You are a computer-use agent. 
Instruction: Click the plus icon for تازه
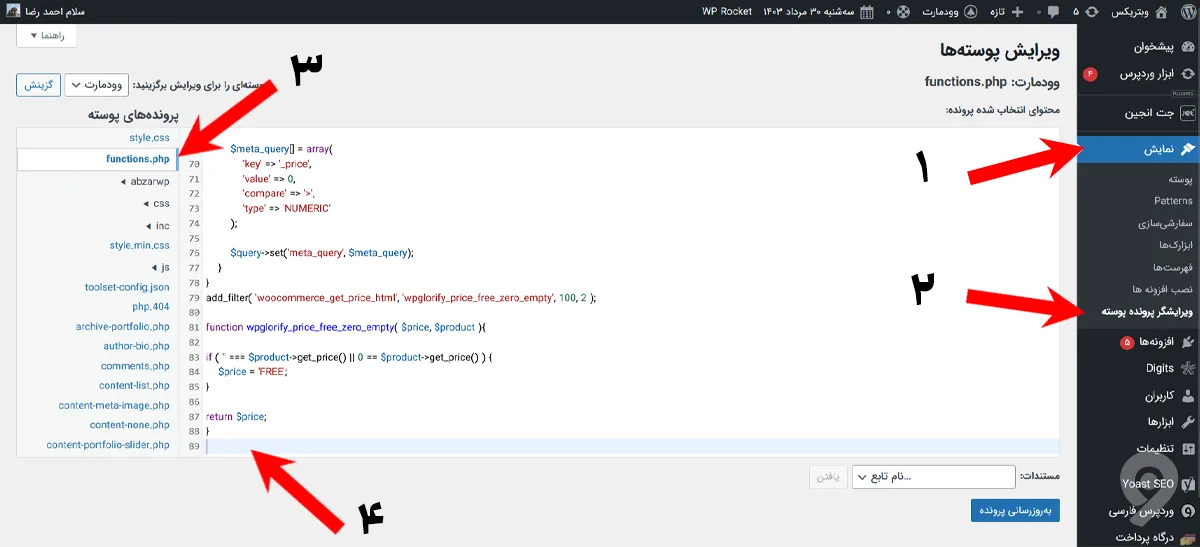click(x=1017, y=12)
